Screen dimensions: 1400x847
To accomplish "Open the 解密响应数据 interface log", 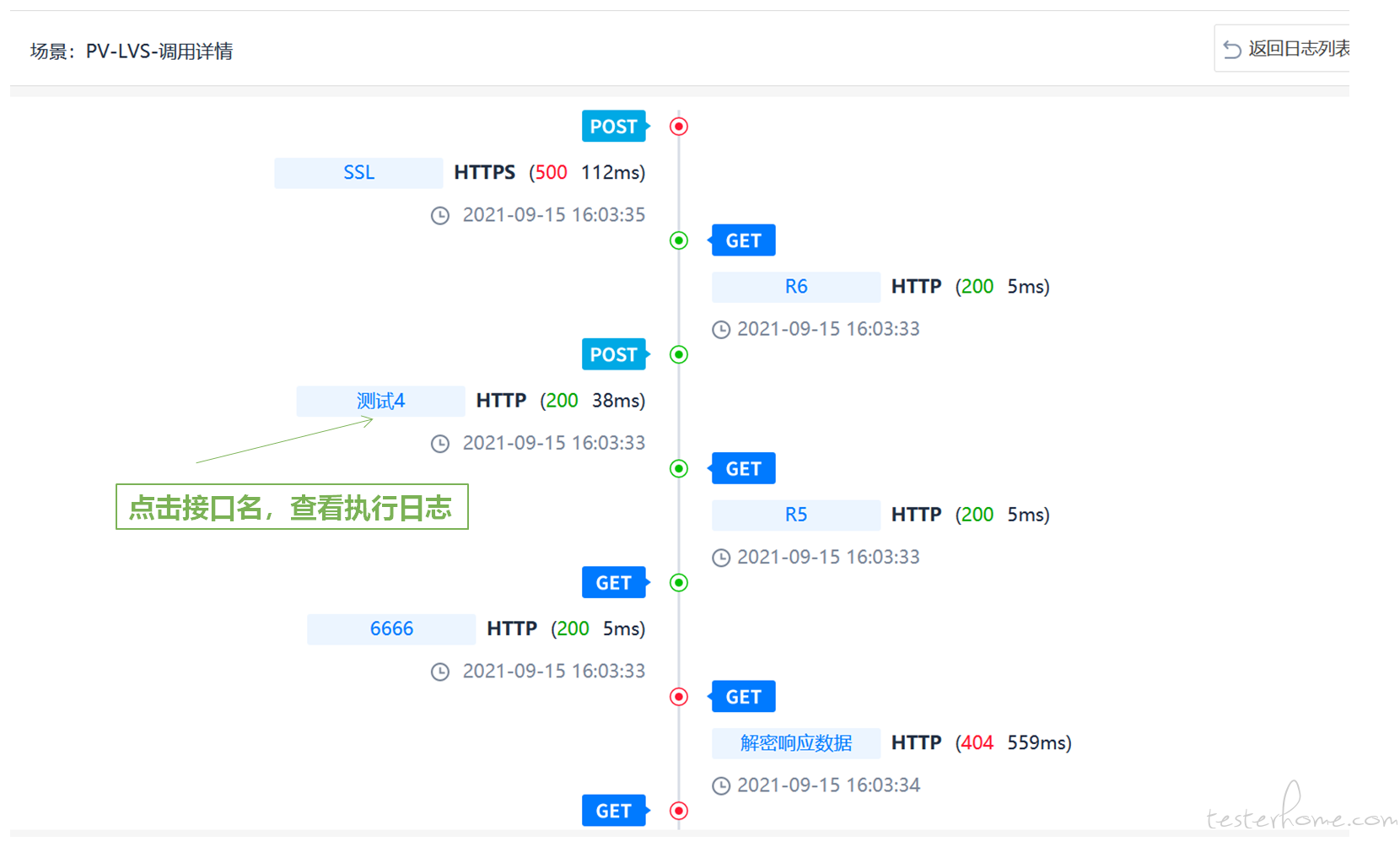I will [x=796, y=742].
